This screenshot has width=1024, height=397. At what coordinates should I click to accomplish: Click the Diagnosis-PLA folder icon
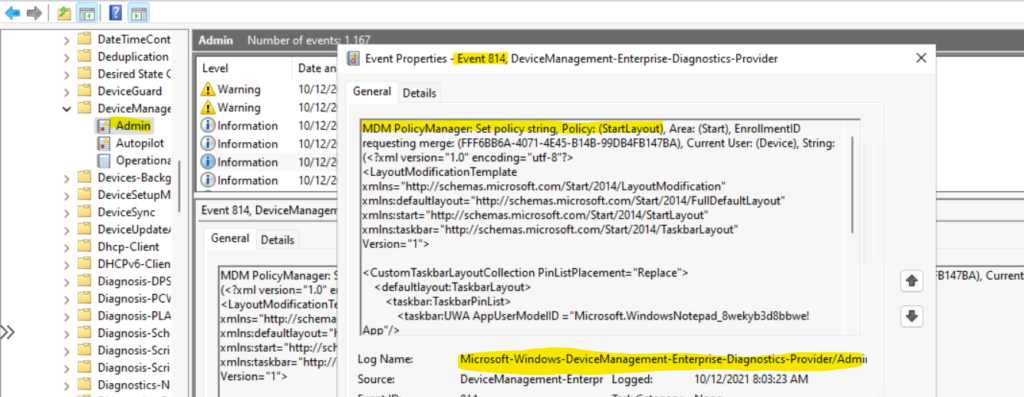tap(84, 315)
